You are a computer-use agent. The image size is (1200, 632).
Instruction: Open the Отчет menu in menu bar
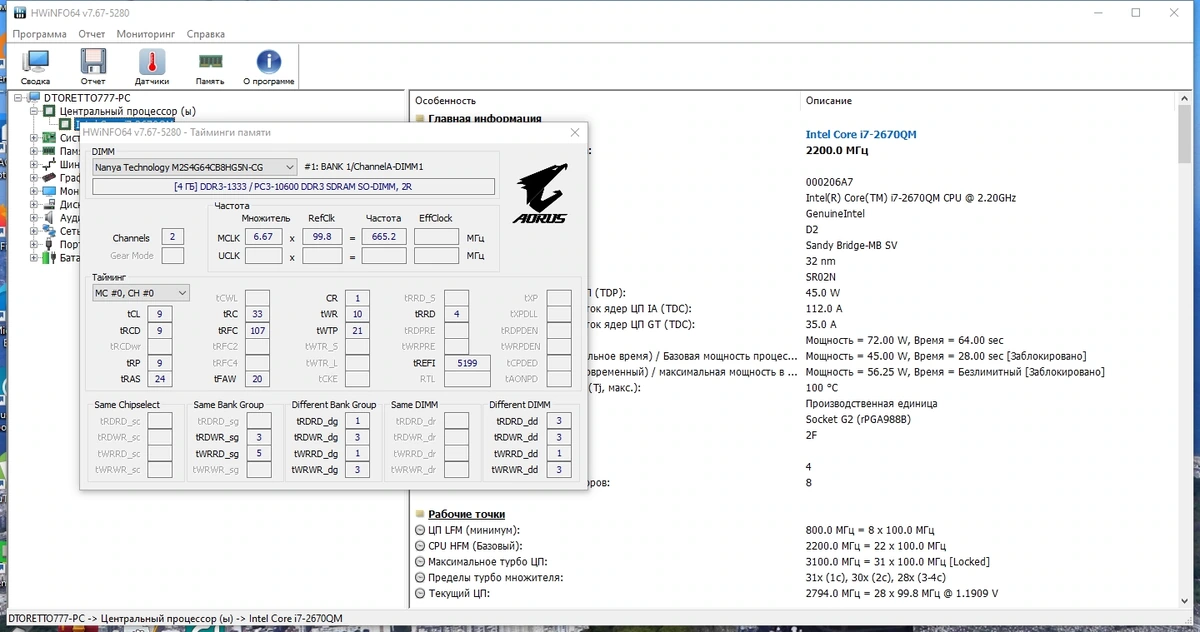92,33
